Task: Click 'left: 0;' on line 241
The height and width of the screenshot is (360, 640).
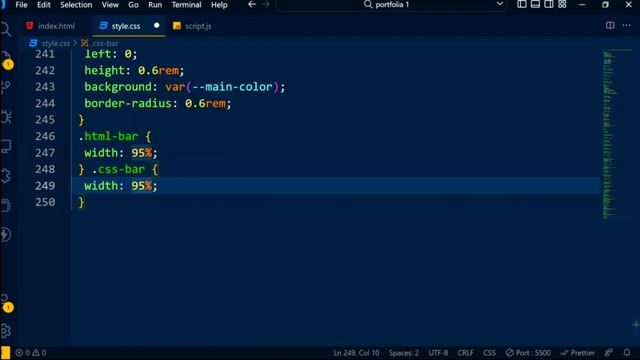Action: coord(111,54)
